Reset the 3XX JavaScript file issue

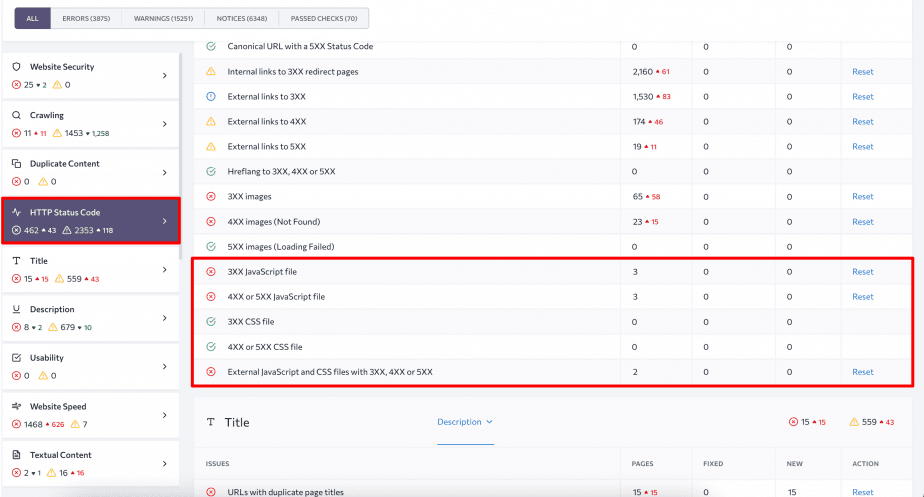click(x=862, y=272)
